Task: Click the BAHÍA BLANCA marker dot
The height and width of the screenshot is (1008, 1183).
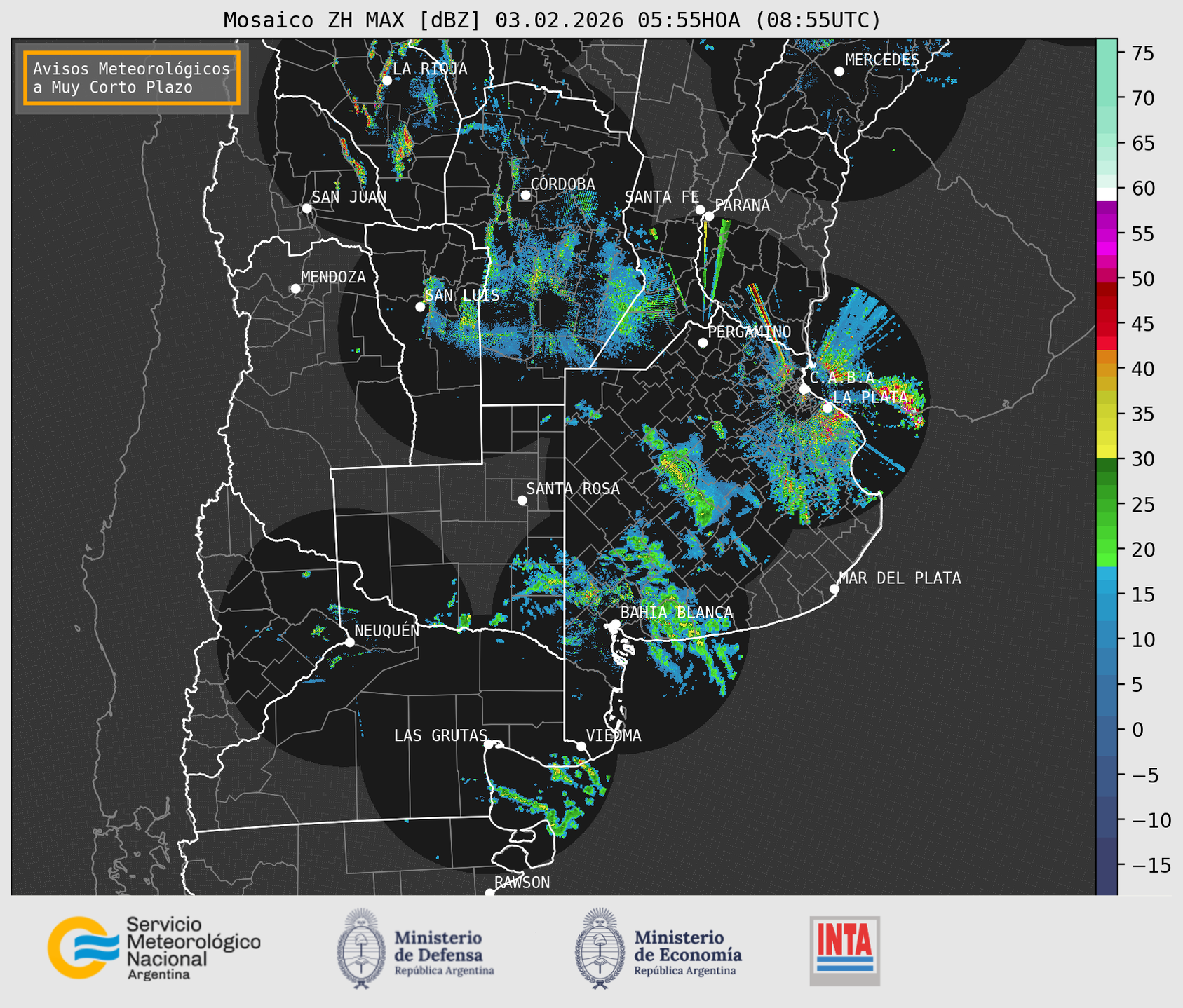Action: 615,624
